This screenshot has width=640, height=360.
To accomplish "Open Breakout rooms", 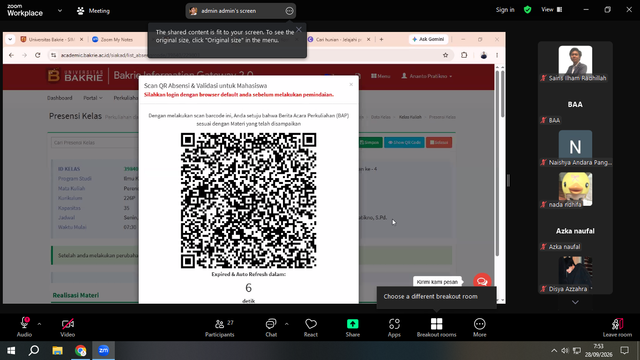I will point(436,327).
